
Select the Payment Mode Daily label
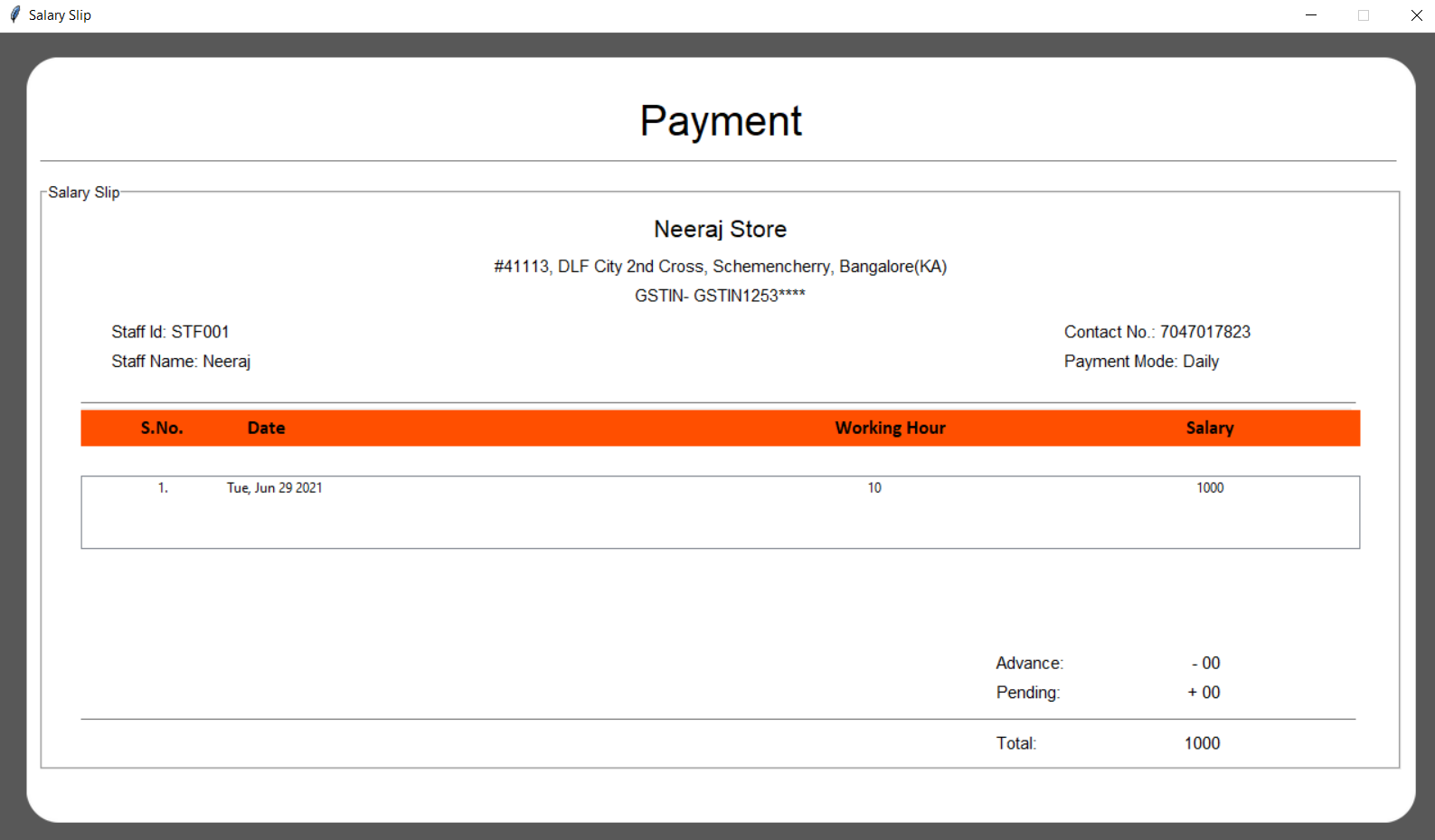[1141, 362]
